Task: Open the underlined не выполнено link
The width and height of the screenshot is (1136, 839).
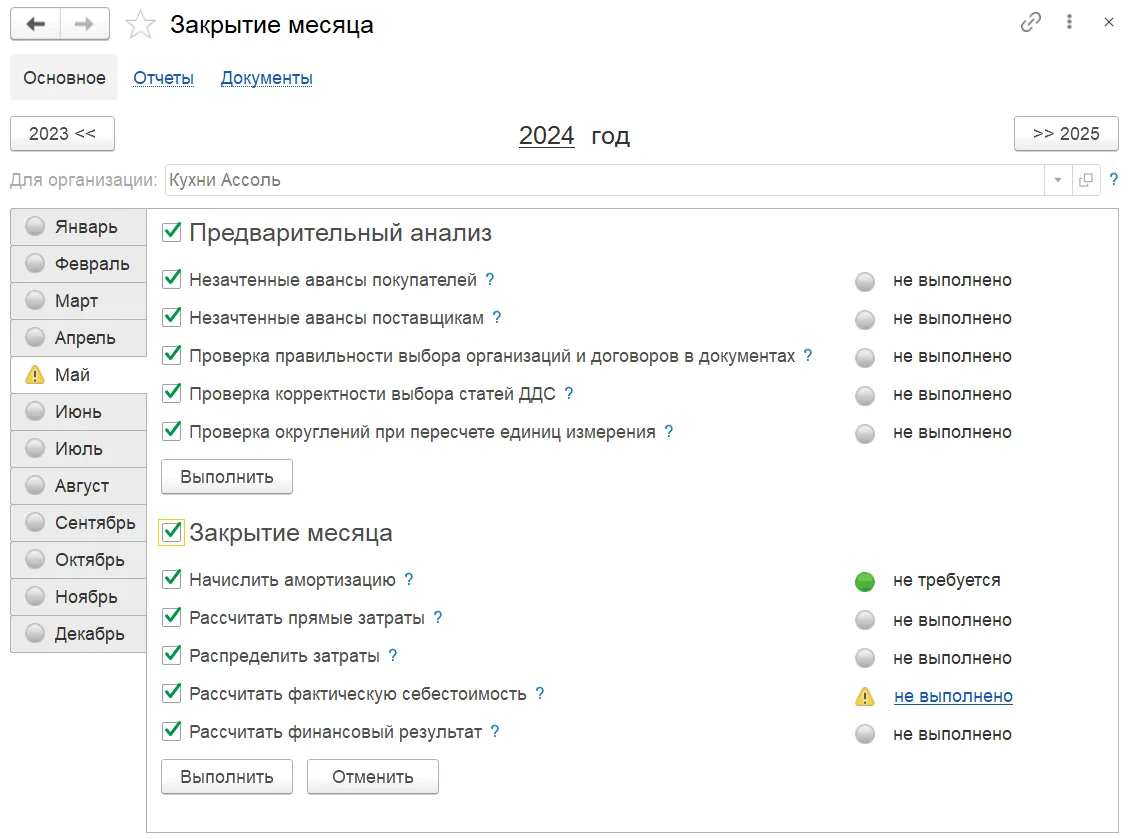Action: click(x=953, y=696)
